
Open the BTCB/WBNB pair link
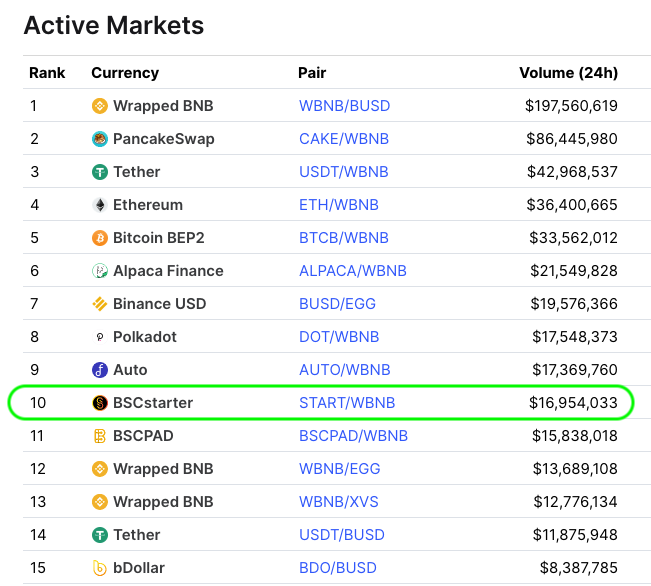[344, 238]
